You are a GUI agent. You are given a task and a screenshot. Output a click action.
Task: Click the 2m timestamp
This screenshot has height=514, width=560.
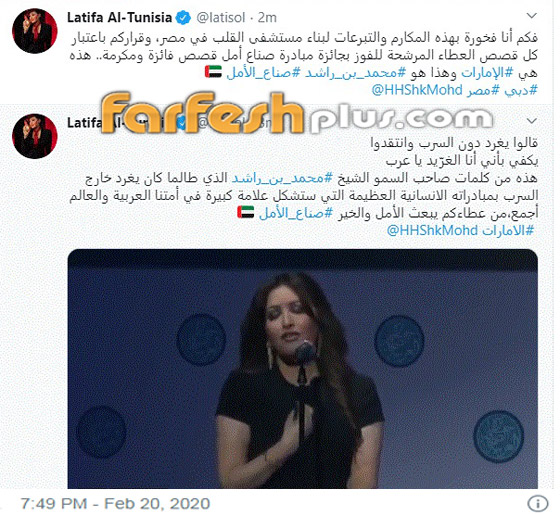click(x=267, y=17)
